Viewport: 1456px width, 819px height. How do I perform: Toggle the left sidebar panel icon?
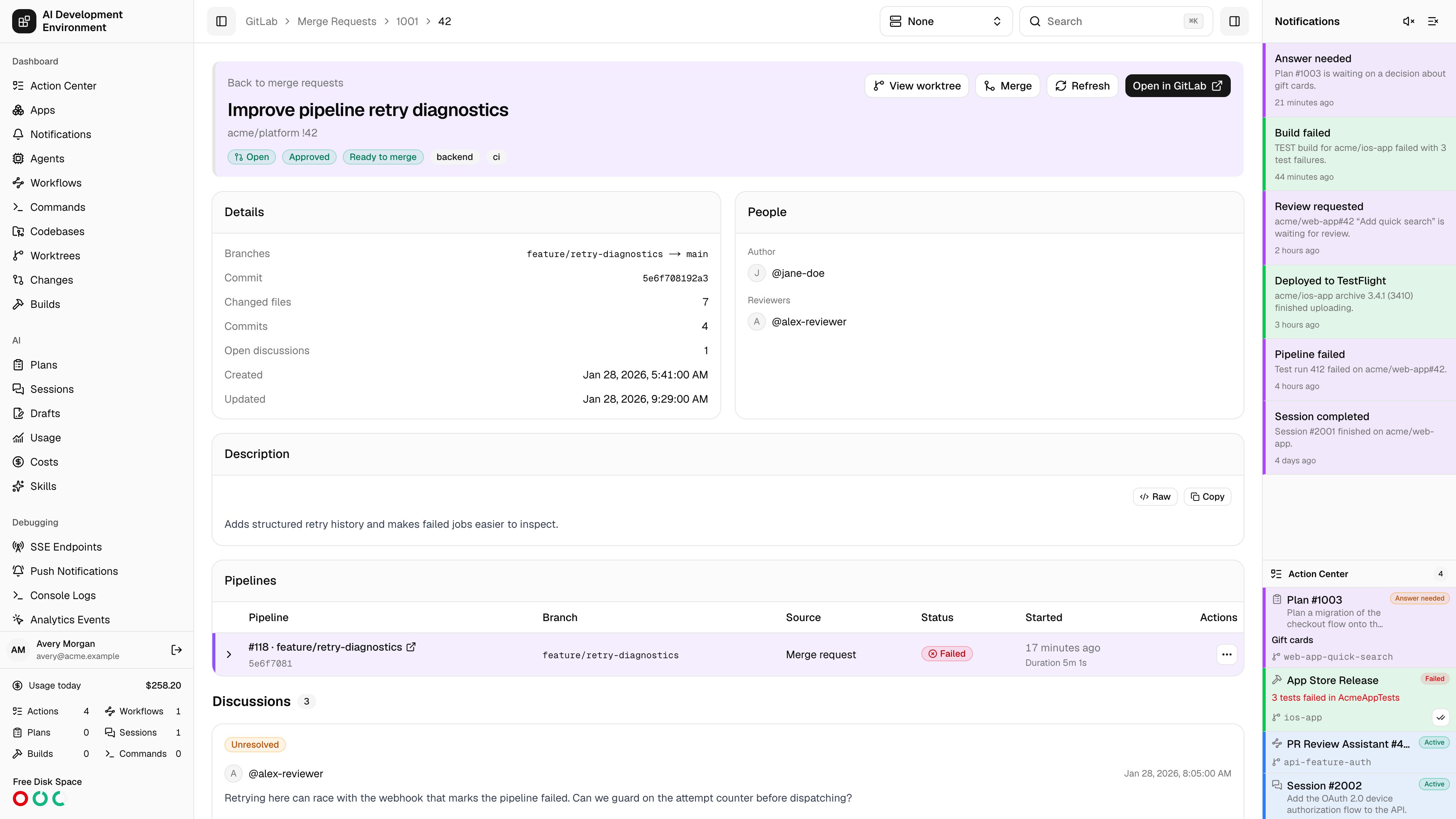(221, 21)
